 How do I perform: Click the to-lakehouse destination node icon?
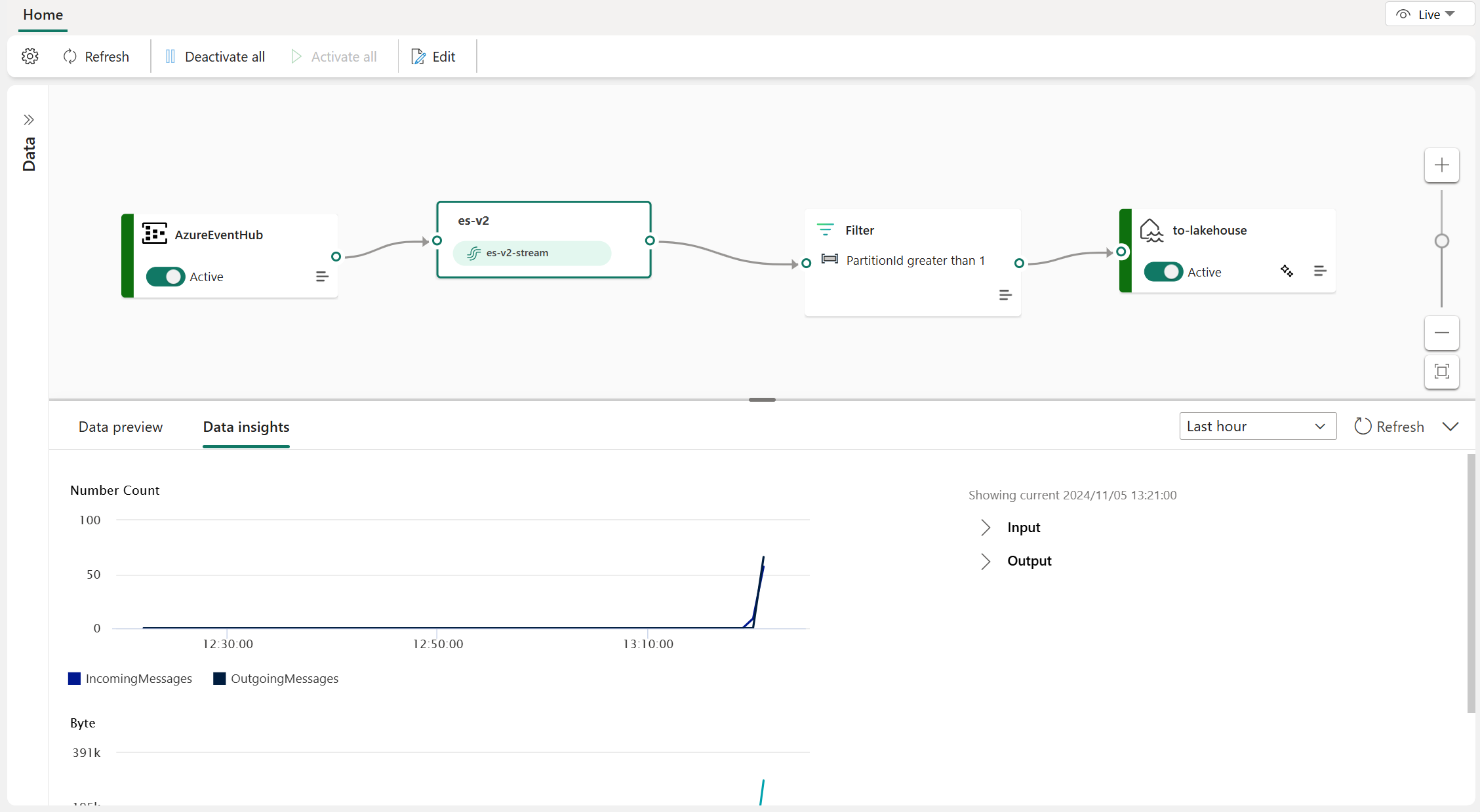point(1152,230)
